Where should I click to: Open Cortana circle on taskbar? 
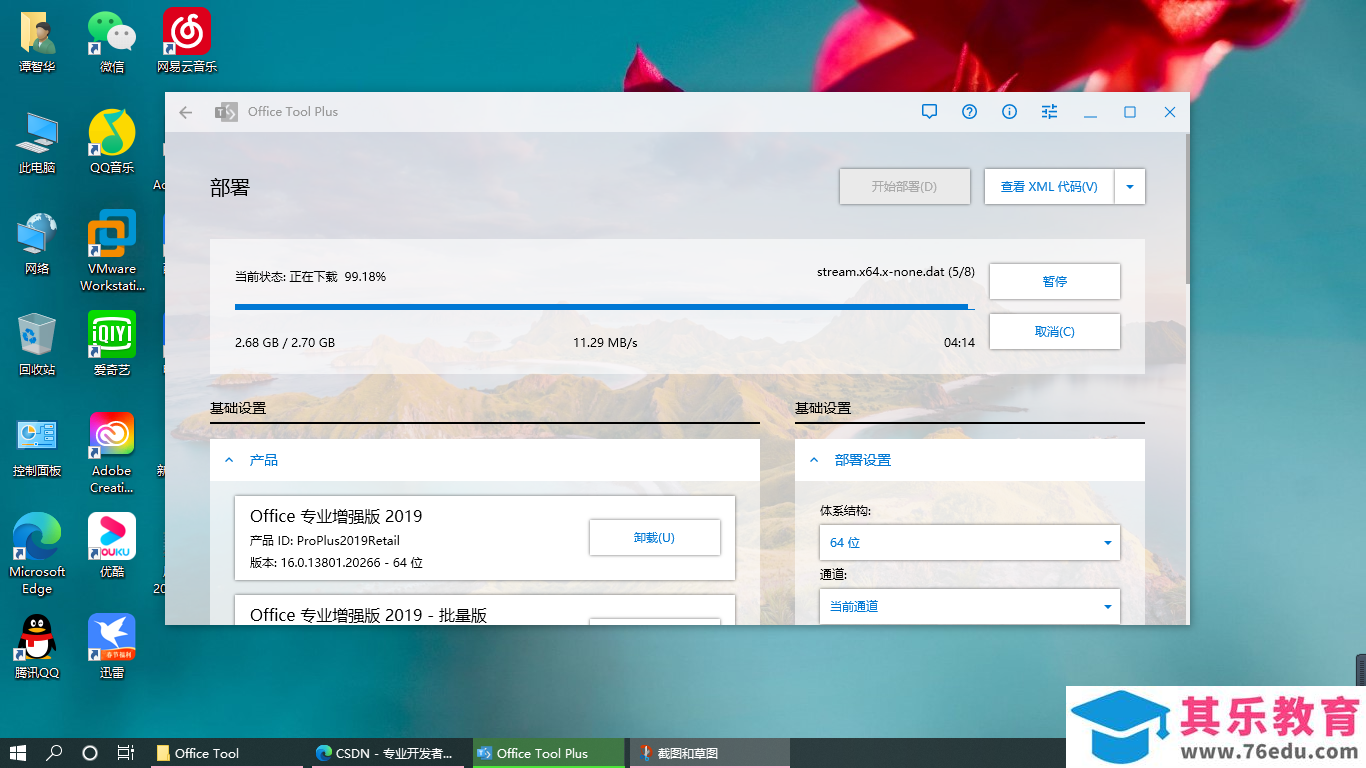90,753
